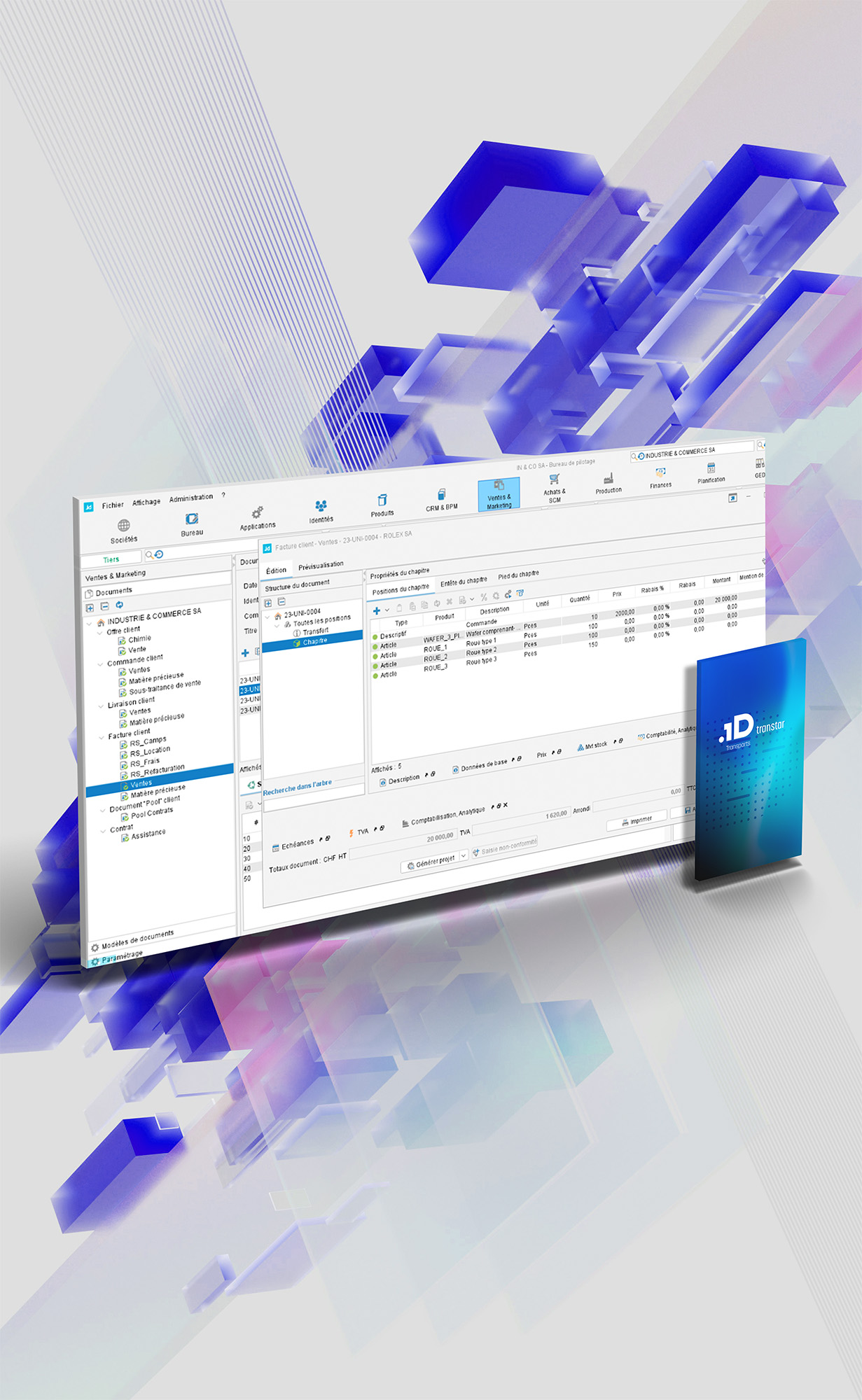This screenshot has height=1400, width=862.
Task: Click the refresh icon under Documents
Action: tap(119, 605)
